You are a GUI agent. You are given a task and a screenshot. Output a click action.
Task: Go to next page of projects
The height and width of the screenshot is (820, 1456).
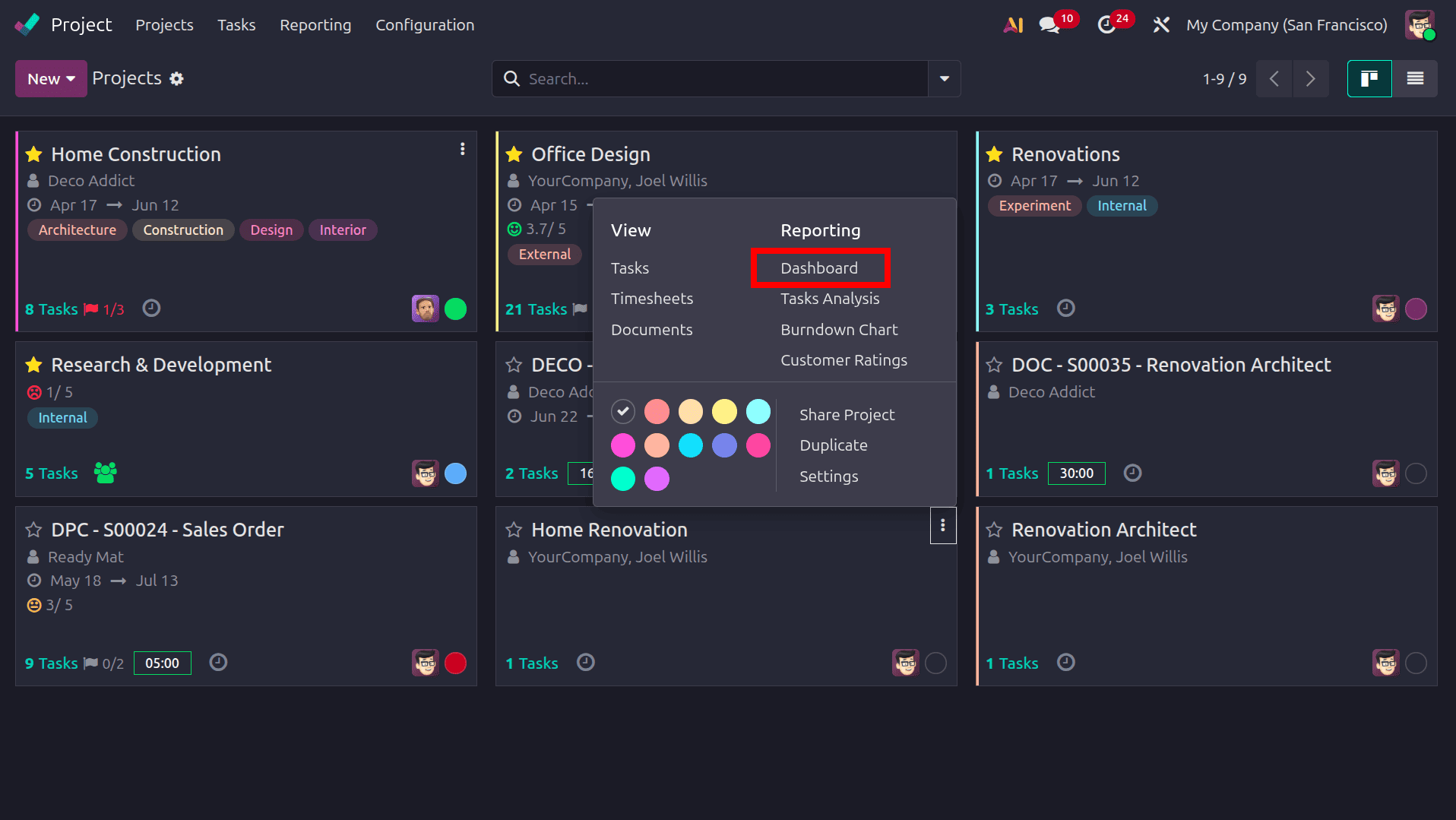(x=1311, y=78)
